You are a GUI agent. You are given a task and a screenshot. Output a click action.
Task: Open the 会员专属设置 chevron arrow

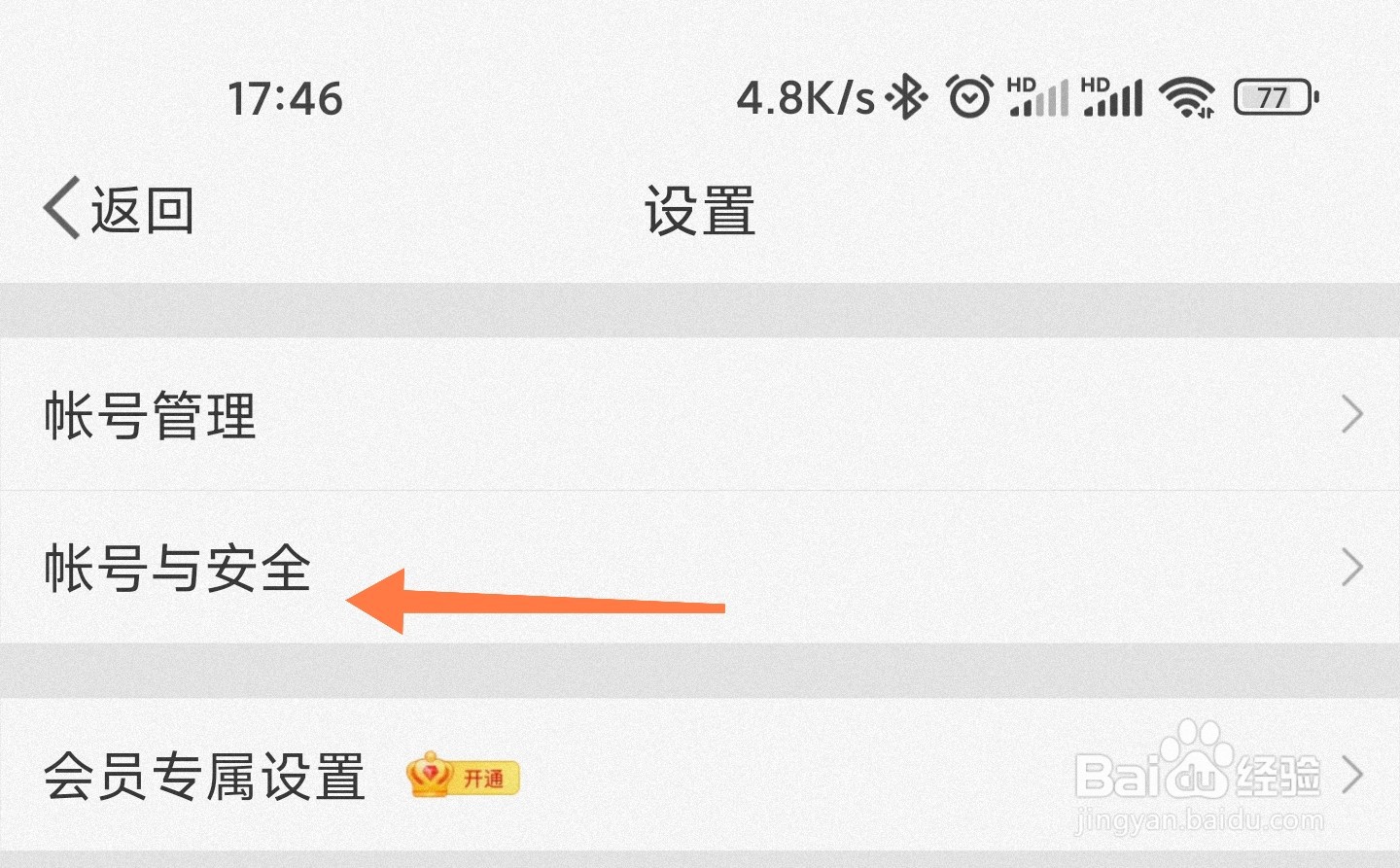(1351, 776)
